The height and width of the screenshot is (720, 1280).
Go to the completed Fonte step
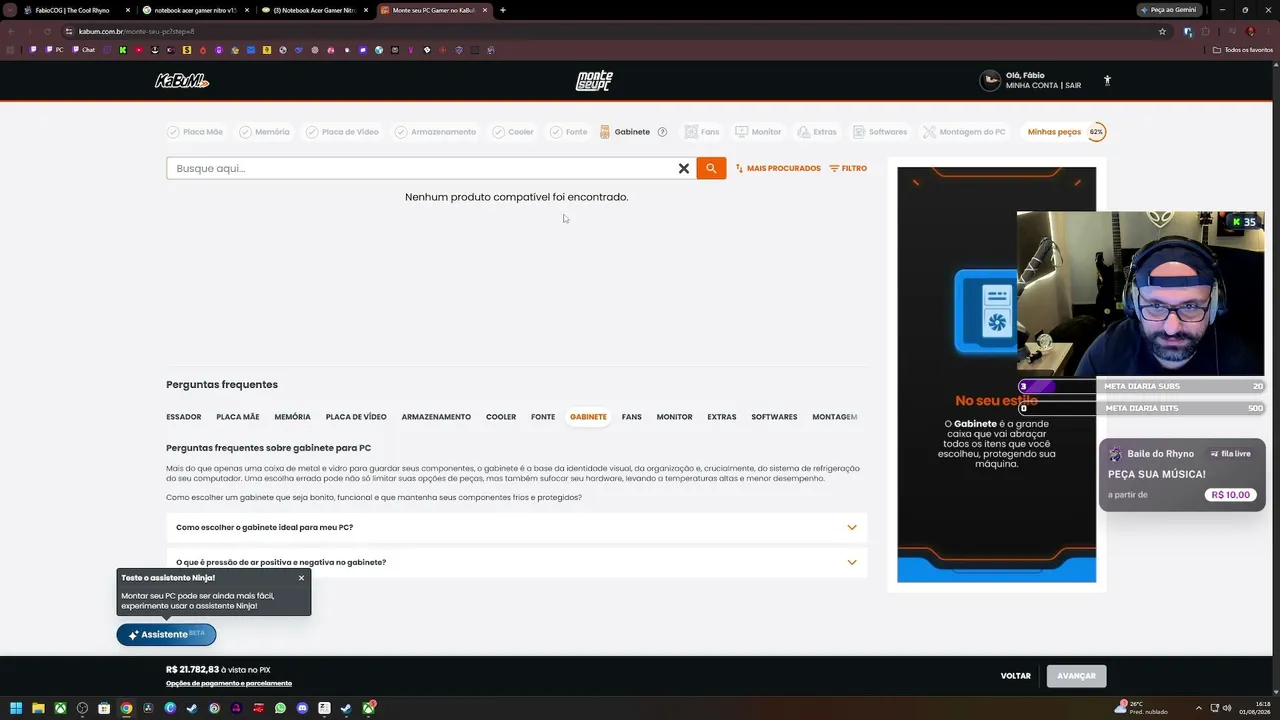[568, 132]
